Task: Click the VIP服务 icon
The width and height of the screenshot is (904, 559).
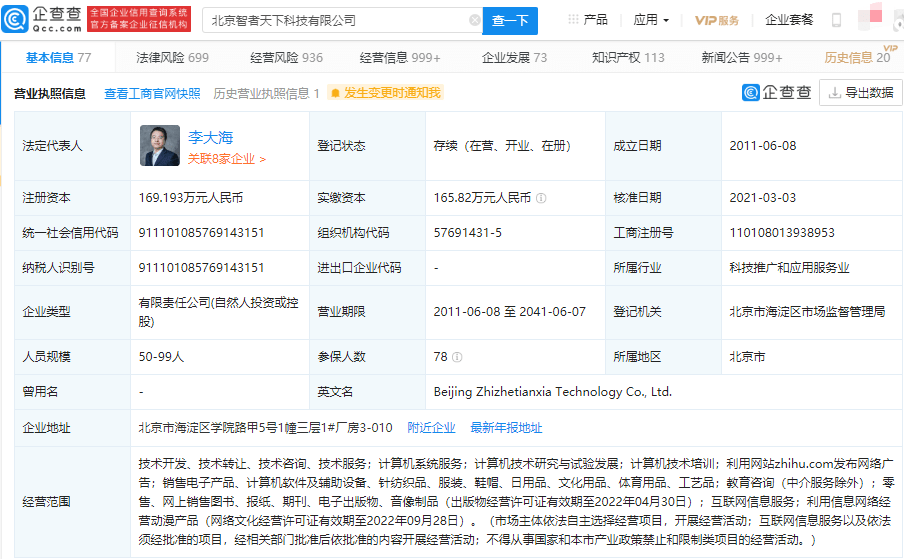Action: (717, 20)
